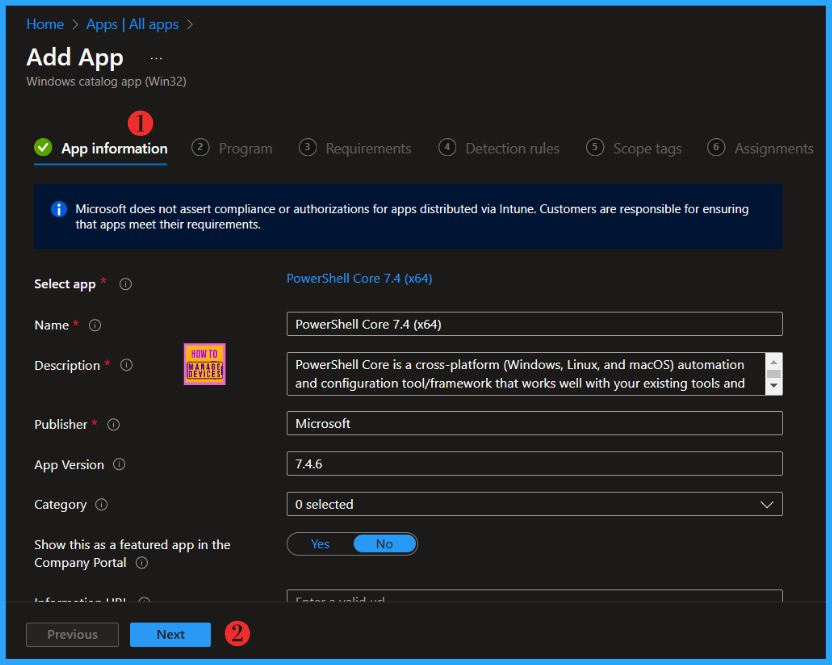Image resolution: width=832 pixels, height=665 pixels.
Task: Go to Home breadcrumb link
Action: (45, 24)
